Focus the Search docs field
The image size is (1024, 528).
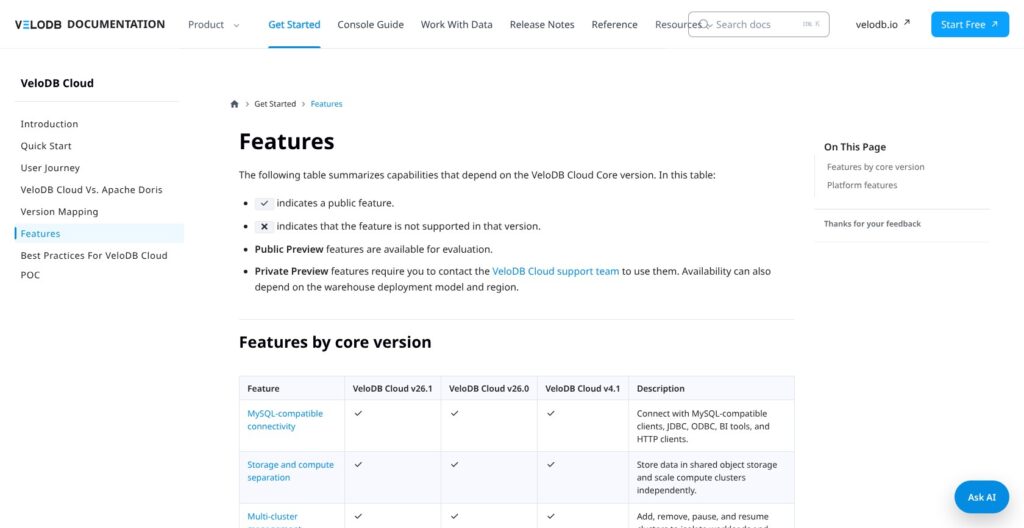[x=759, y=24]
